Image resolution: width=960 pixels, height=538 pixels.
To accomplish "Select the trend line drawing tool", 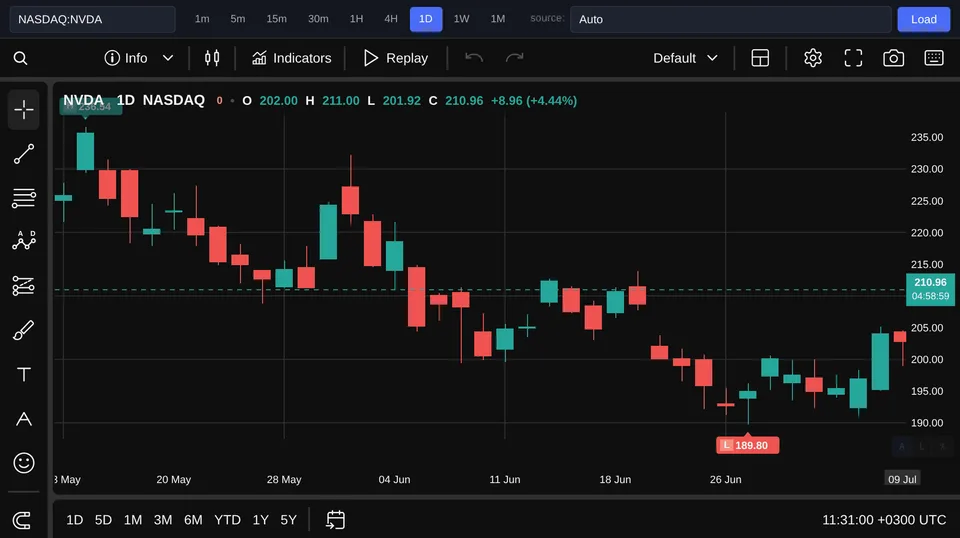I will pos(24,154).
